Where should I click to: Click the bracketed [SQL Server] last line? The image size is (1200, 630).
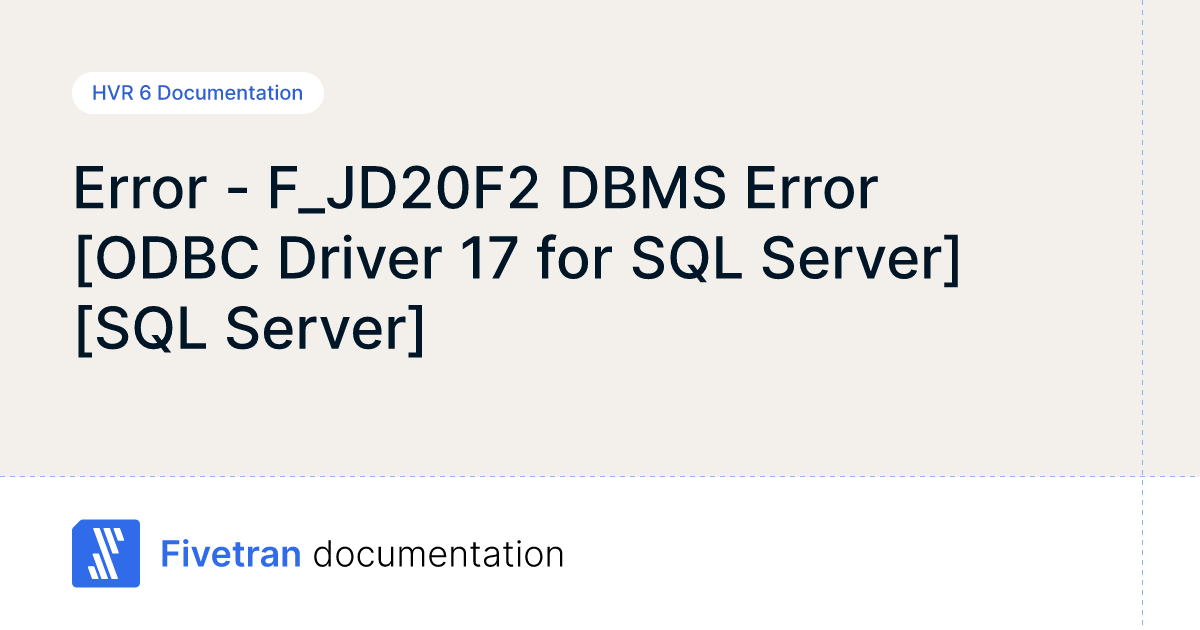[249, 329]
